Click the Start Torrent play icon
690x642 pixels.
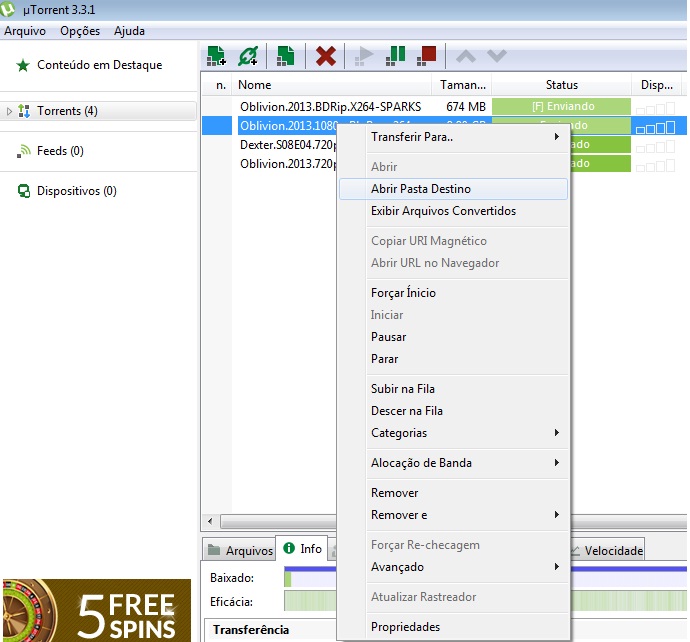(364, 56)
